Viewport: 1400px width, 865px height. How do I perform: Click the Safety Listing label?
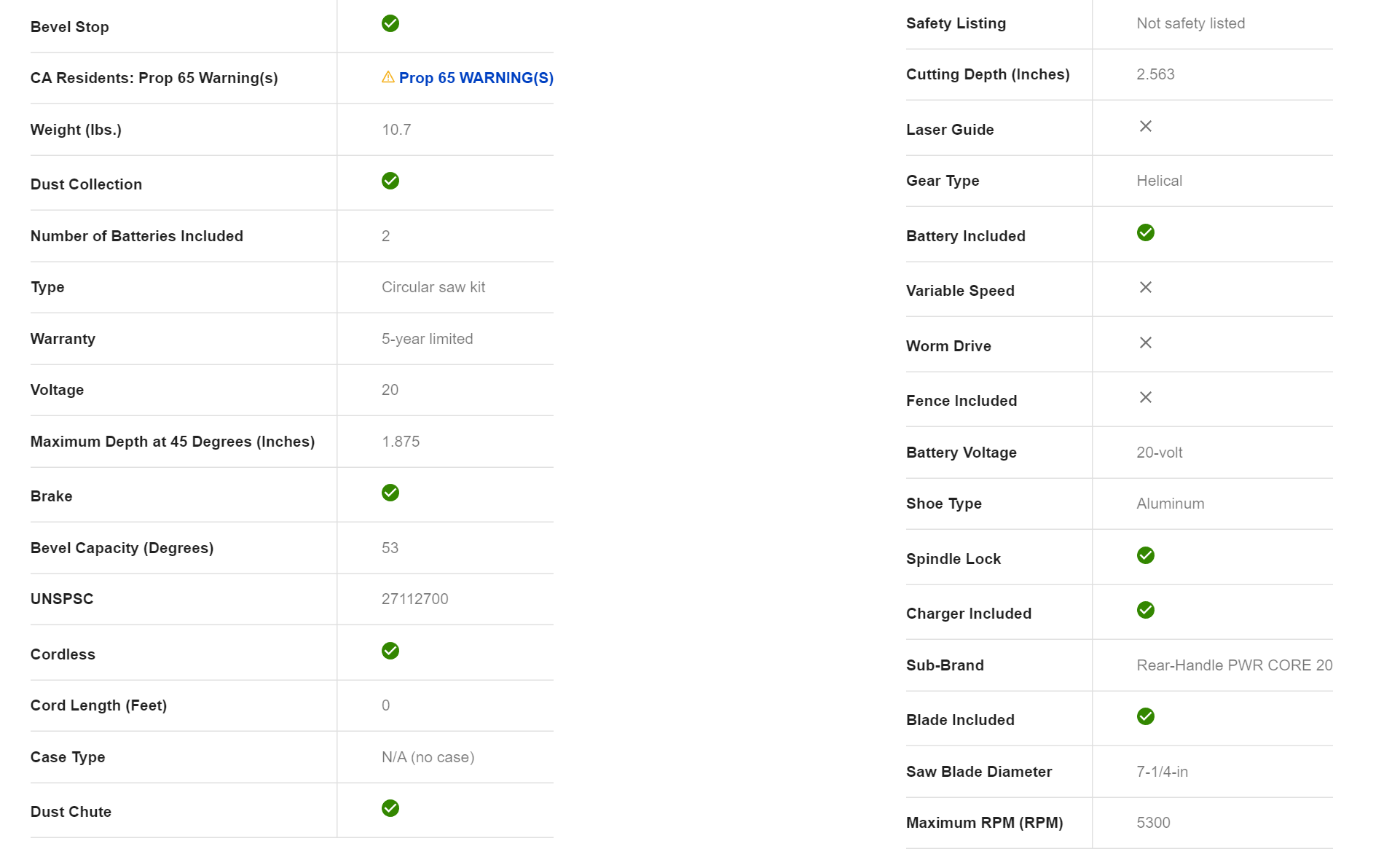pyautogui.click(x=956, y=23)
